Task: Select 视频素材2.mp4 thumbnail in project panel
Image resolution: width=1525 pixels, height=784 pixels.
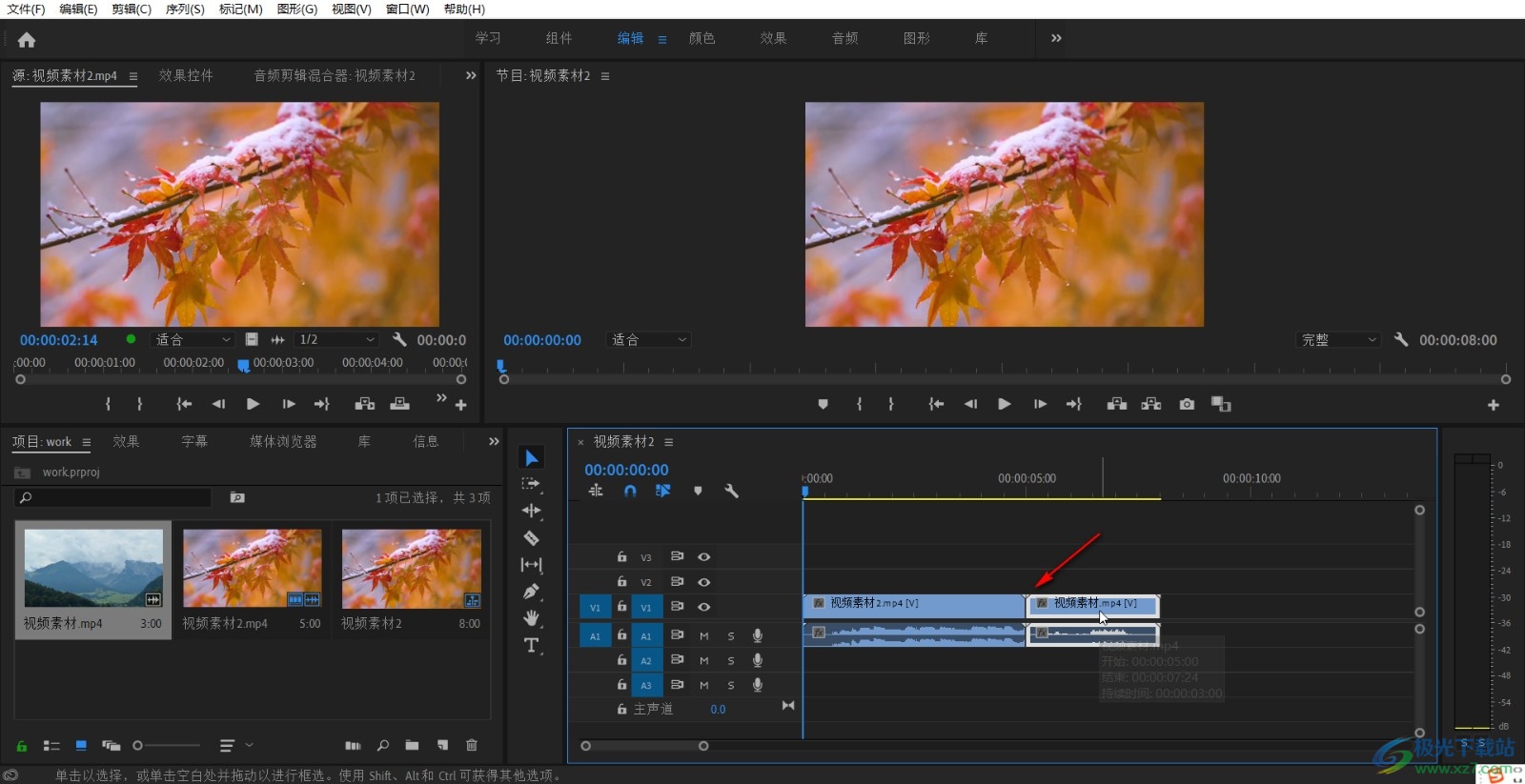Action: pyautogui.click(x=253, y=569)
